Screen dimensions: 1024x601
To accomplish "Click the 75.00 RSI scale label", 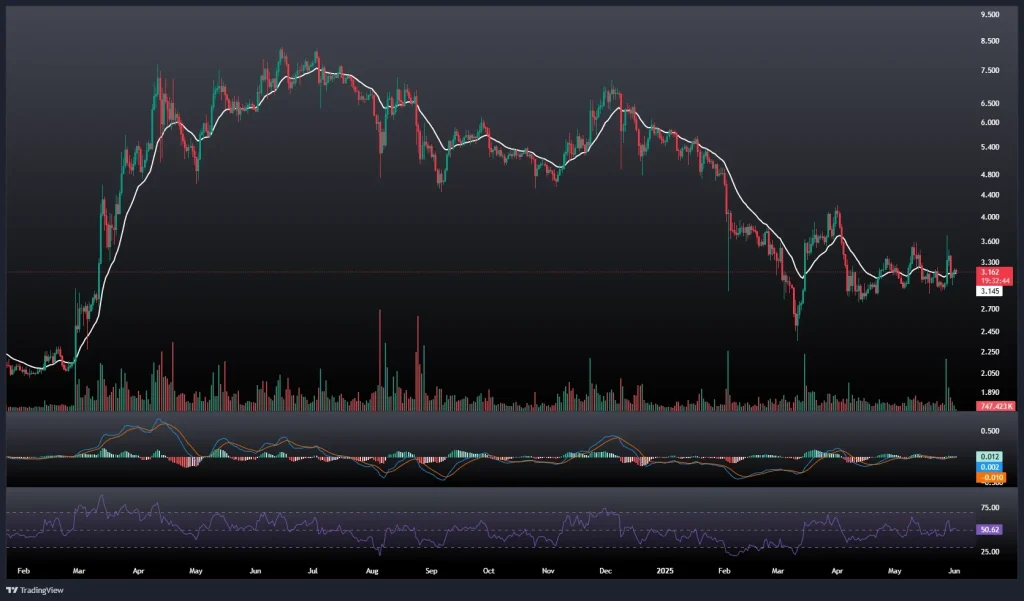I will (x=990, y=509).
